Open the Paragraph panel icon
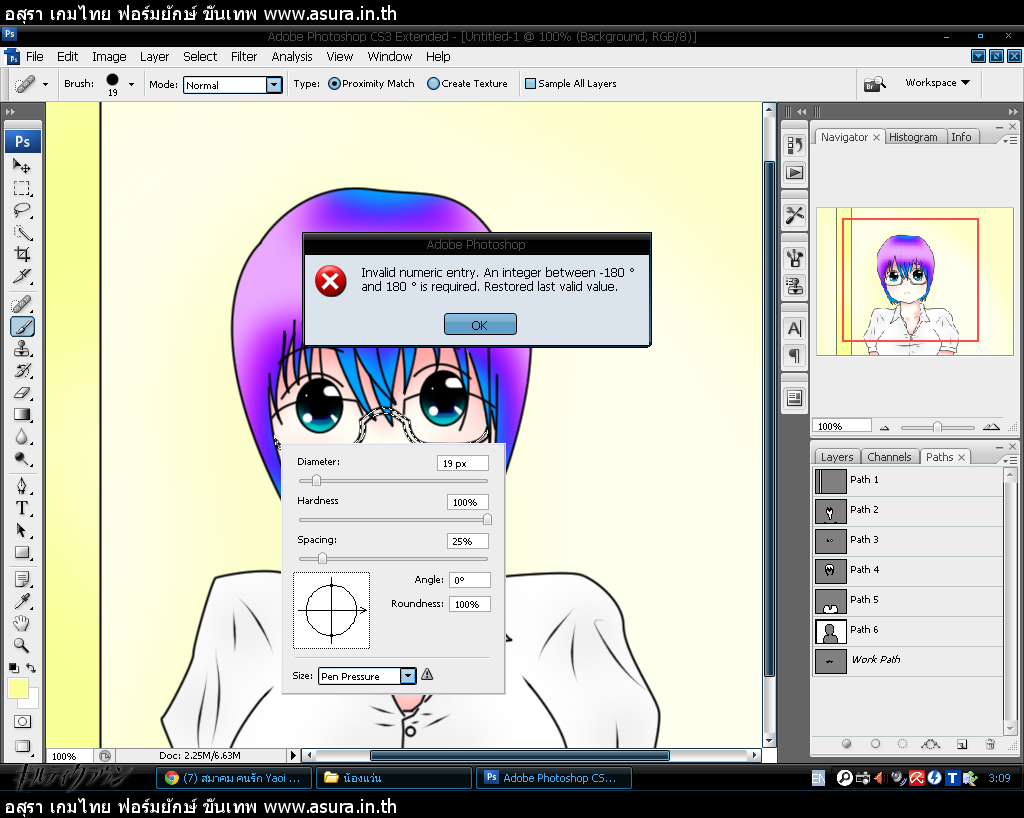 click(794, 356)
